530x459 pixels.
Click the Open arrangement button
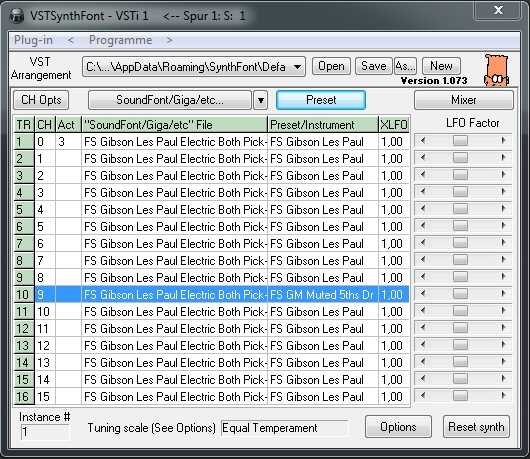click(x=331, y=66)
